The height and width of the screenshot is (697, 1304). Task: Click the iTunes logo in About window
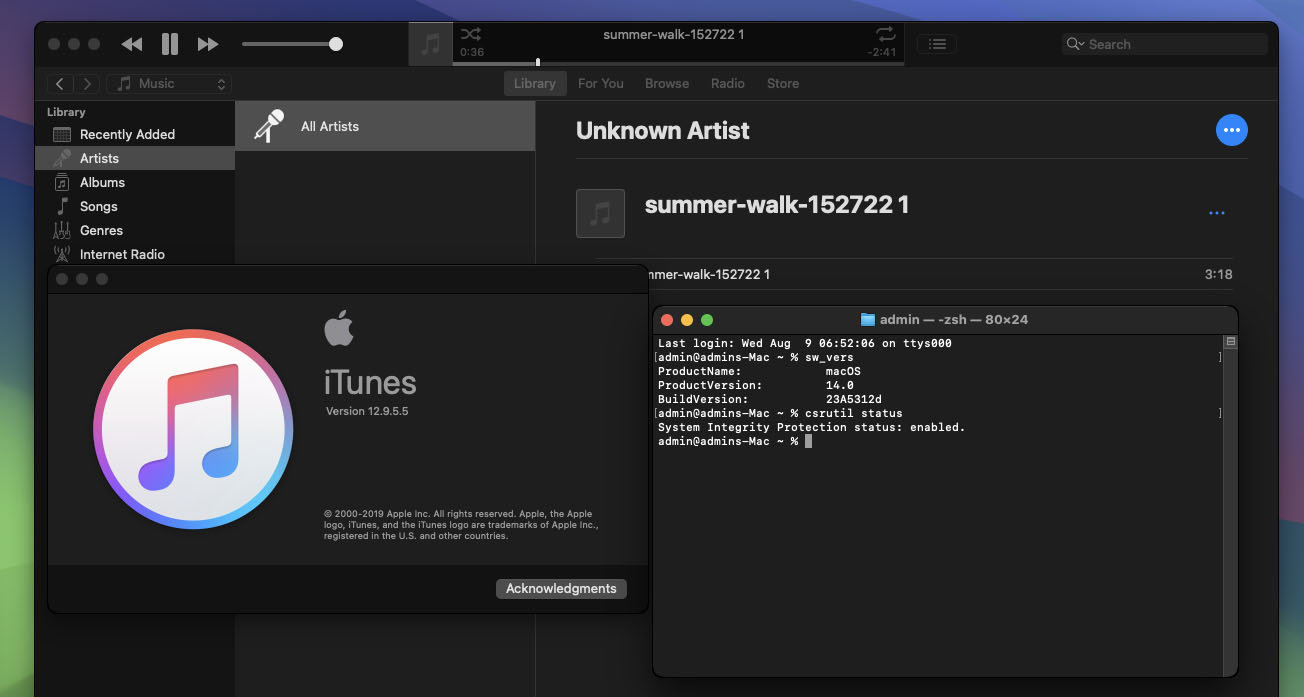tap(193, 429)
